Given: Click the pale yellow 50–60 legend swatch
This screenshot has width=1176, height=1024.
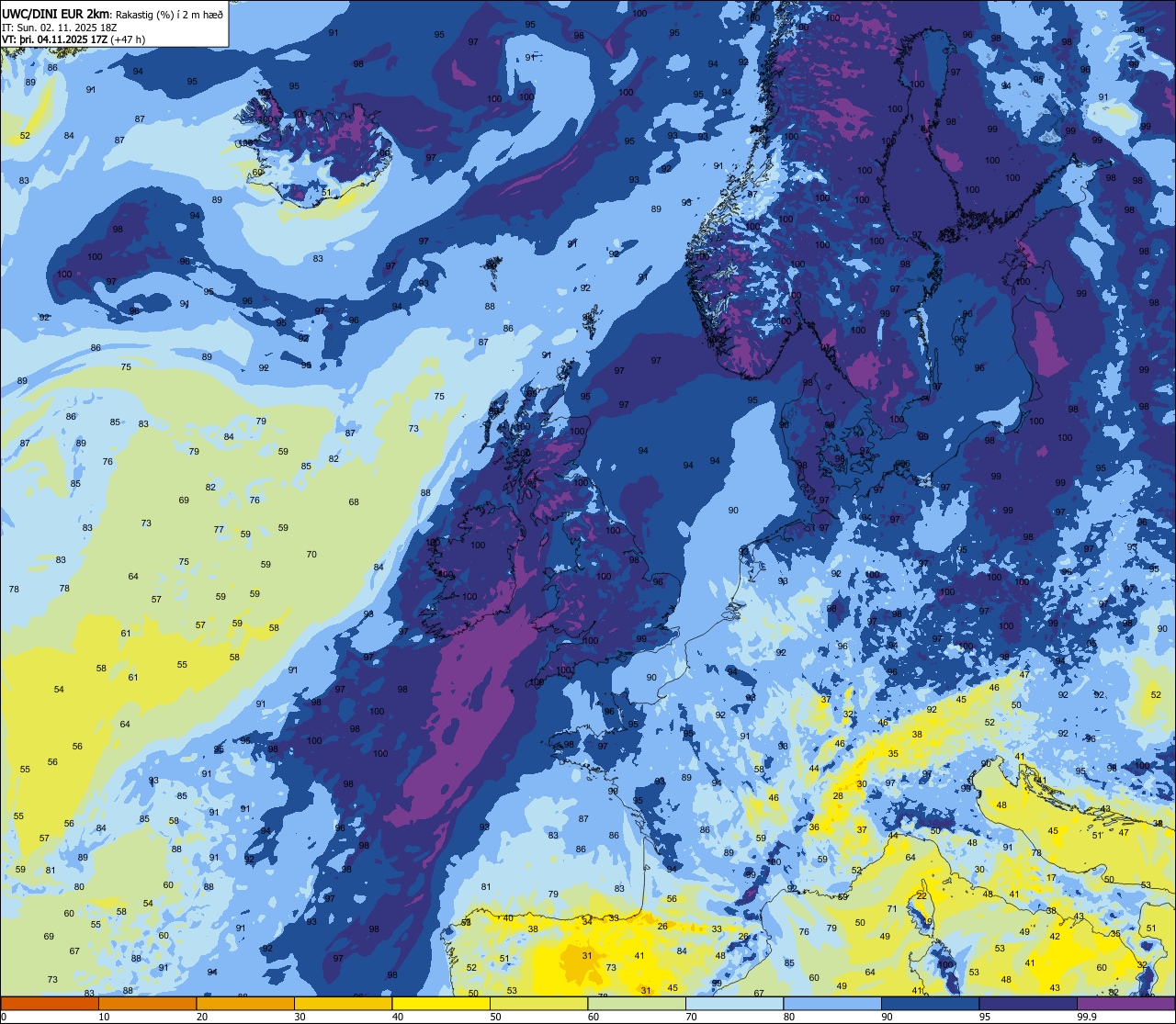Looking at the screenshot, I should pos(538,1003).
